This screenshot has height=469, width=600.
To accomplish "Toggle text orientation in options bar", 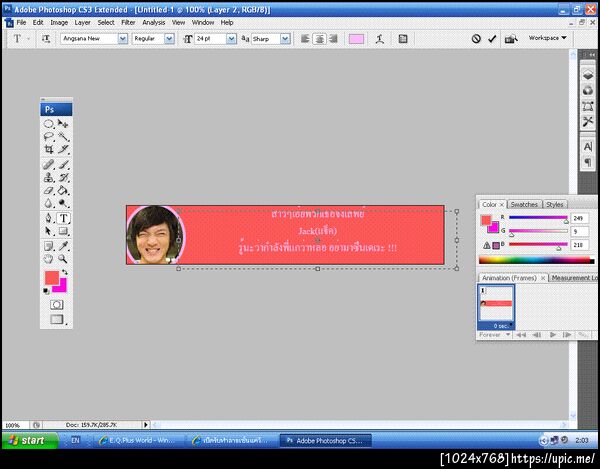I will click(x=46, y=39).
